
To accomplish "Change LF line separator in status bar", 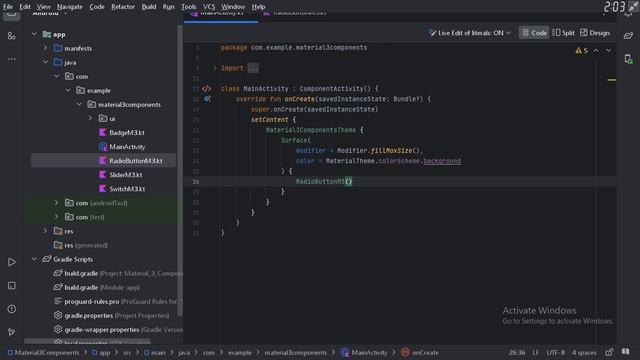I will 536,353.
